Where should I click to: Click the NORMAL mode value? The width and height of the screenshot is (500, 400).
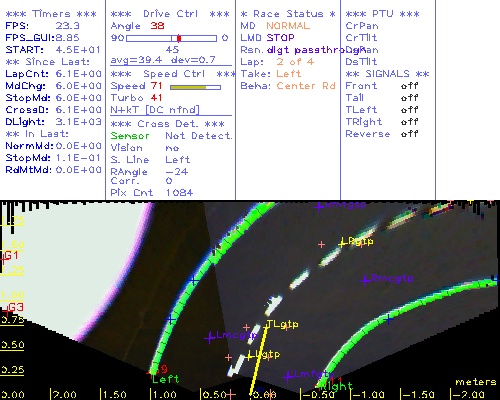click(288, 26)
